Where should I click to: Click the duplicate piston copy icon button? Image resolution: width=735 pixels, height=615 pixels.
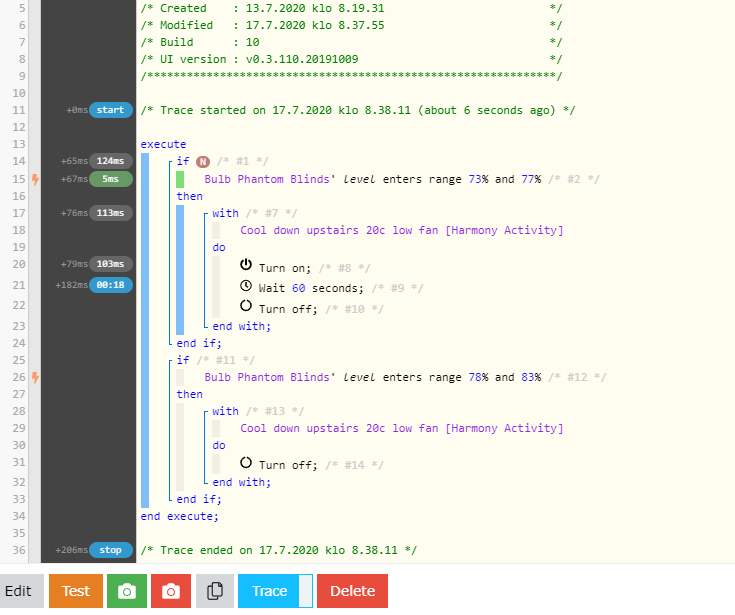[215, 591]
